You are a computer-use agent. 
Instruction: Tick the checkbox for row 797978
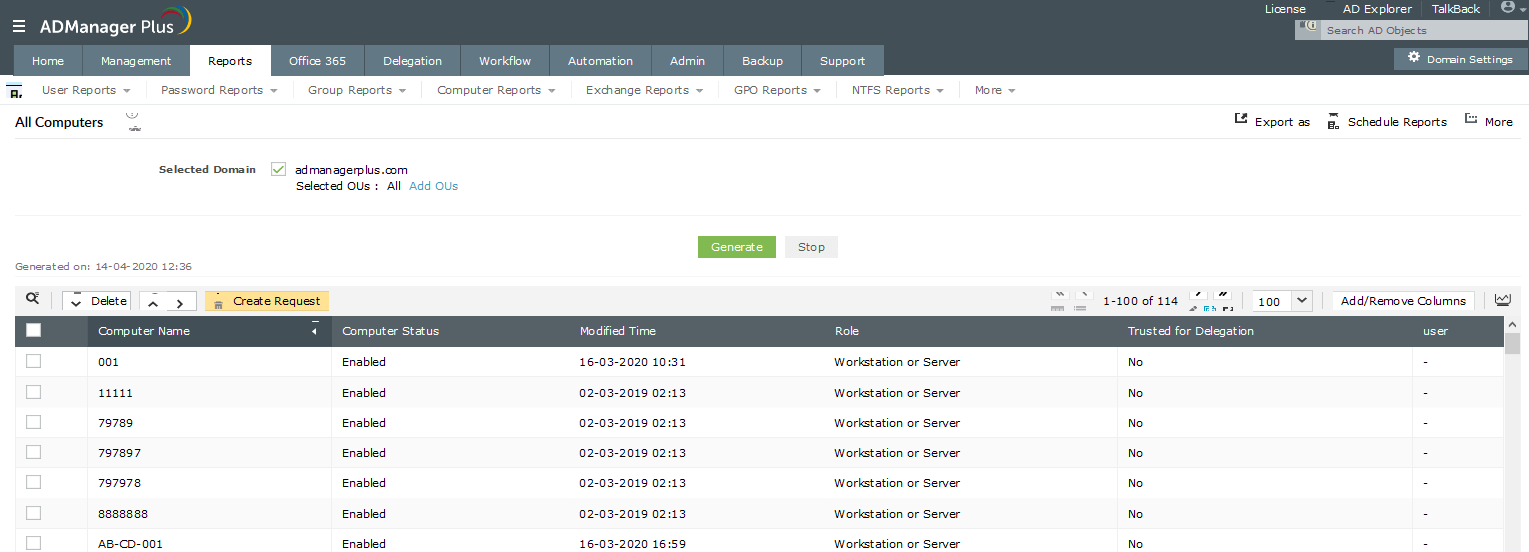click(x=34, y=482)
